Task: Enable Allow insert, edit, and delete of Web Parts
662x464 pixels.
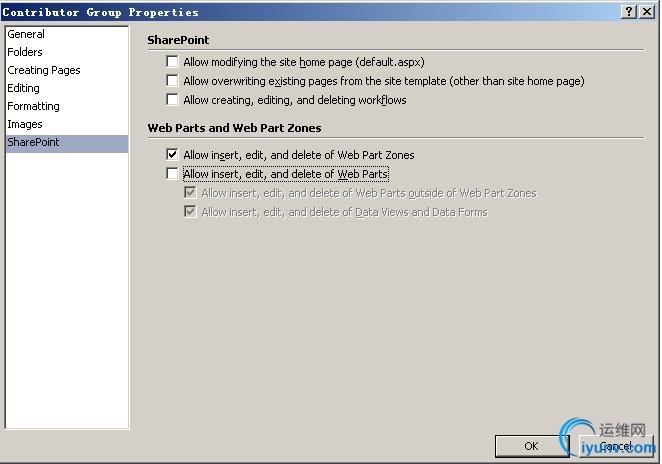Action: click(x=172, y=174)
